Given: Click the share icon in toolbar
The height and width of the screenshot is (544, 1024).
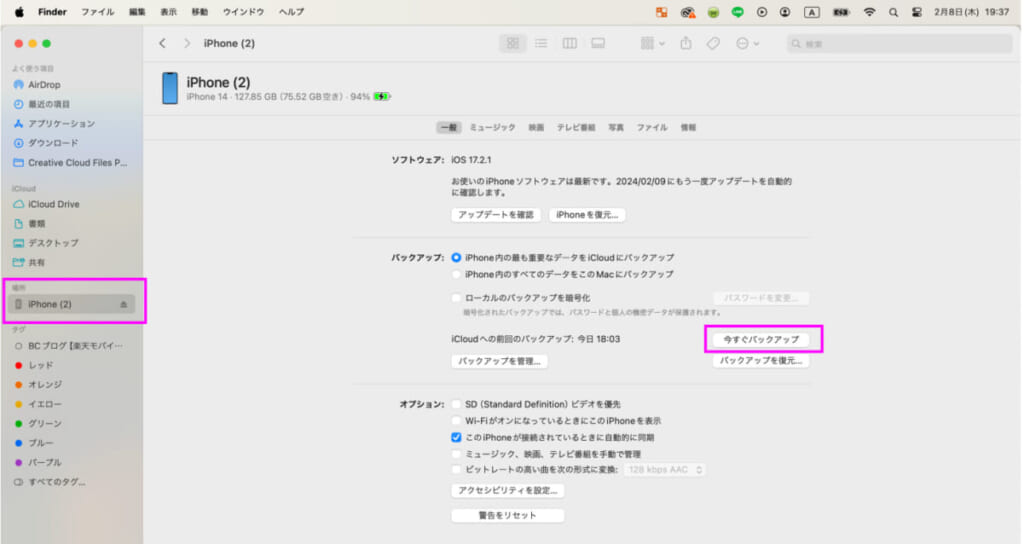Looking at the screenshot, I should click(686, 43).
